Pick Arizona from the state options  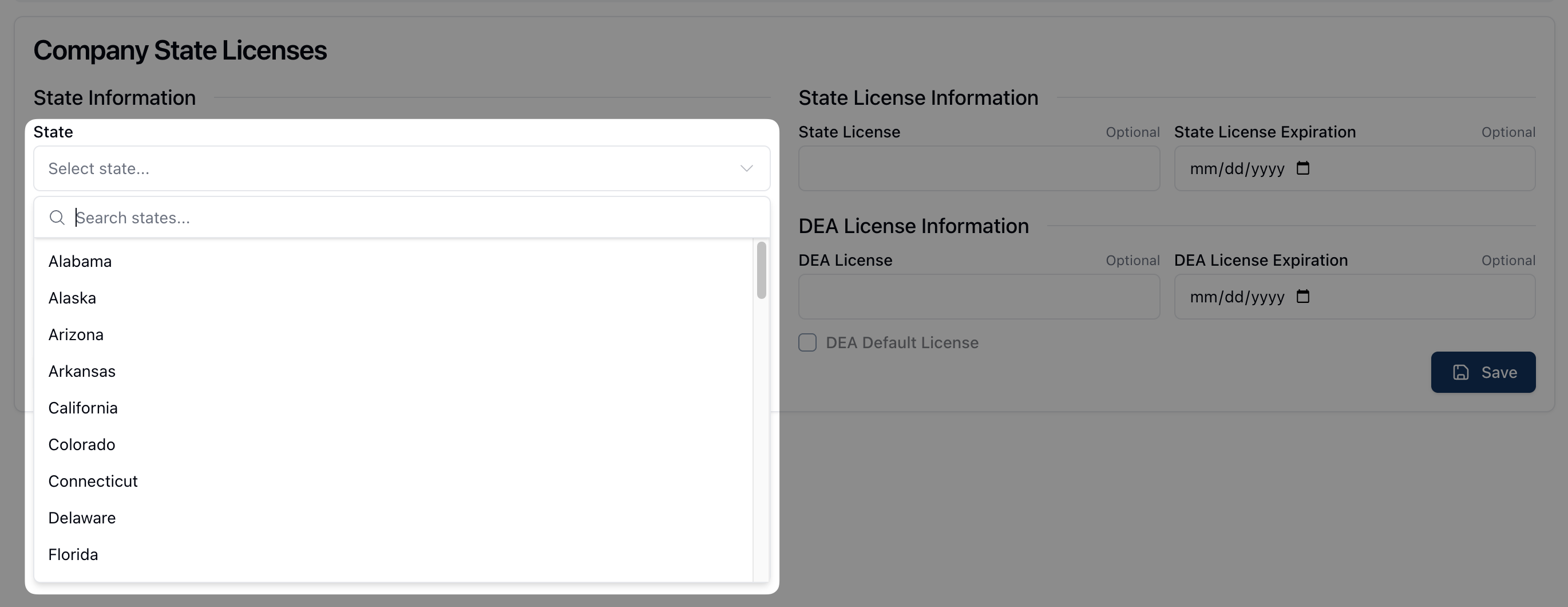(x=76, y=335)
